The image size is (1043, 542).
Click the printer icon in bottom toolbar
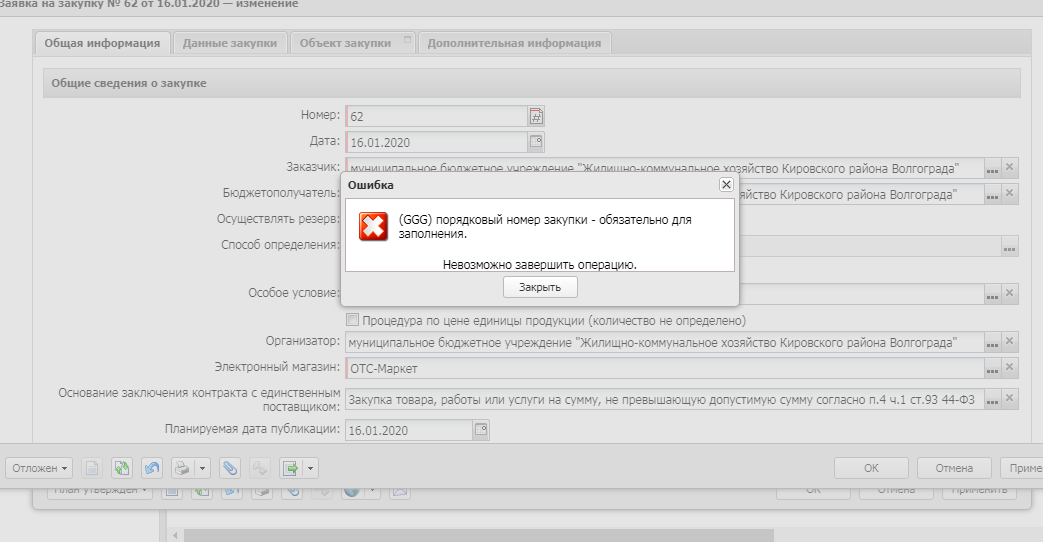(x=181, y=467)
